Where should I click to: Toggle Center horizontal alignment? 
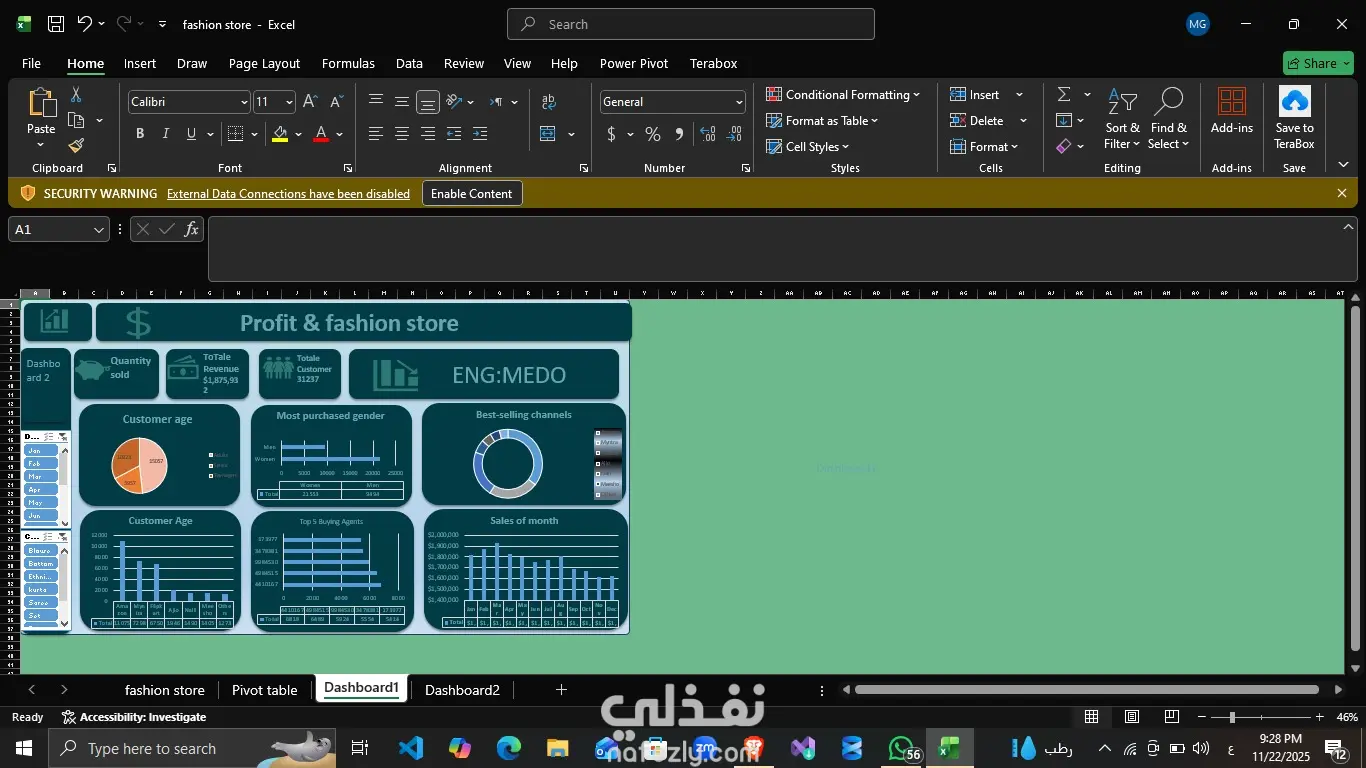(x=402, y=134)
